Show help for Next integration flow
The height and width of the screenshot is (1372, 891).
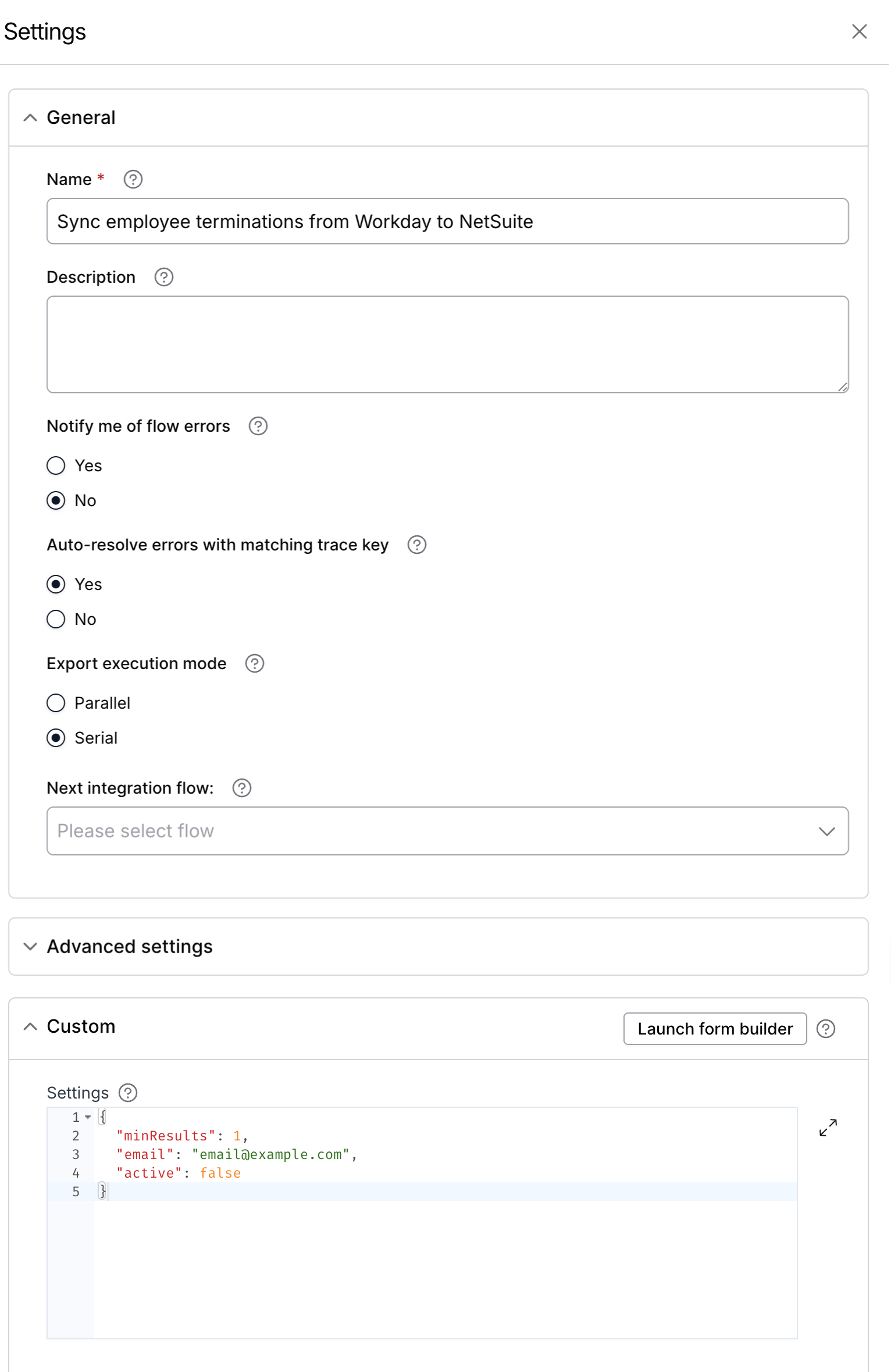pos(242,788)
